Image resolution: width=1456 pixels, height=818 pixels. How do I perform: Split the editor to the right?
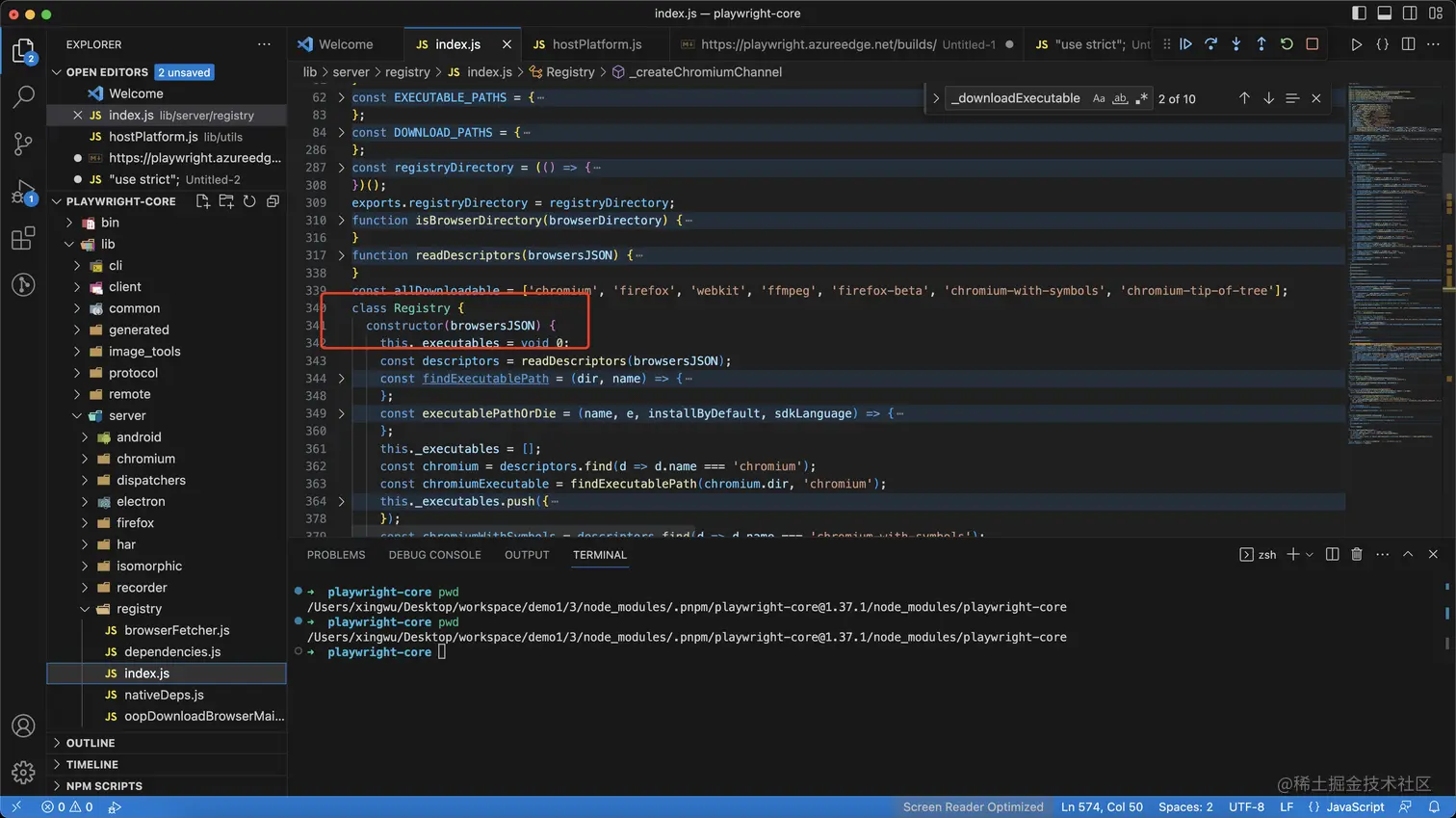pyautogui.click(x=1408, y=44)
